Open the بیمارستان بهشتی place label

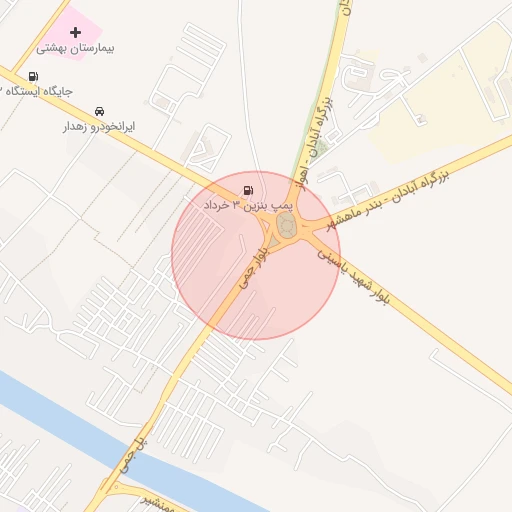[x=75, y=49]
